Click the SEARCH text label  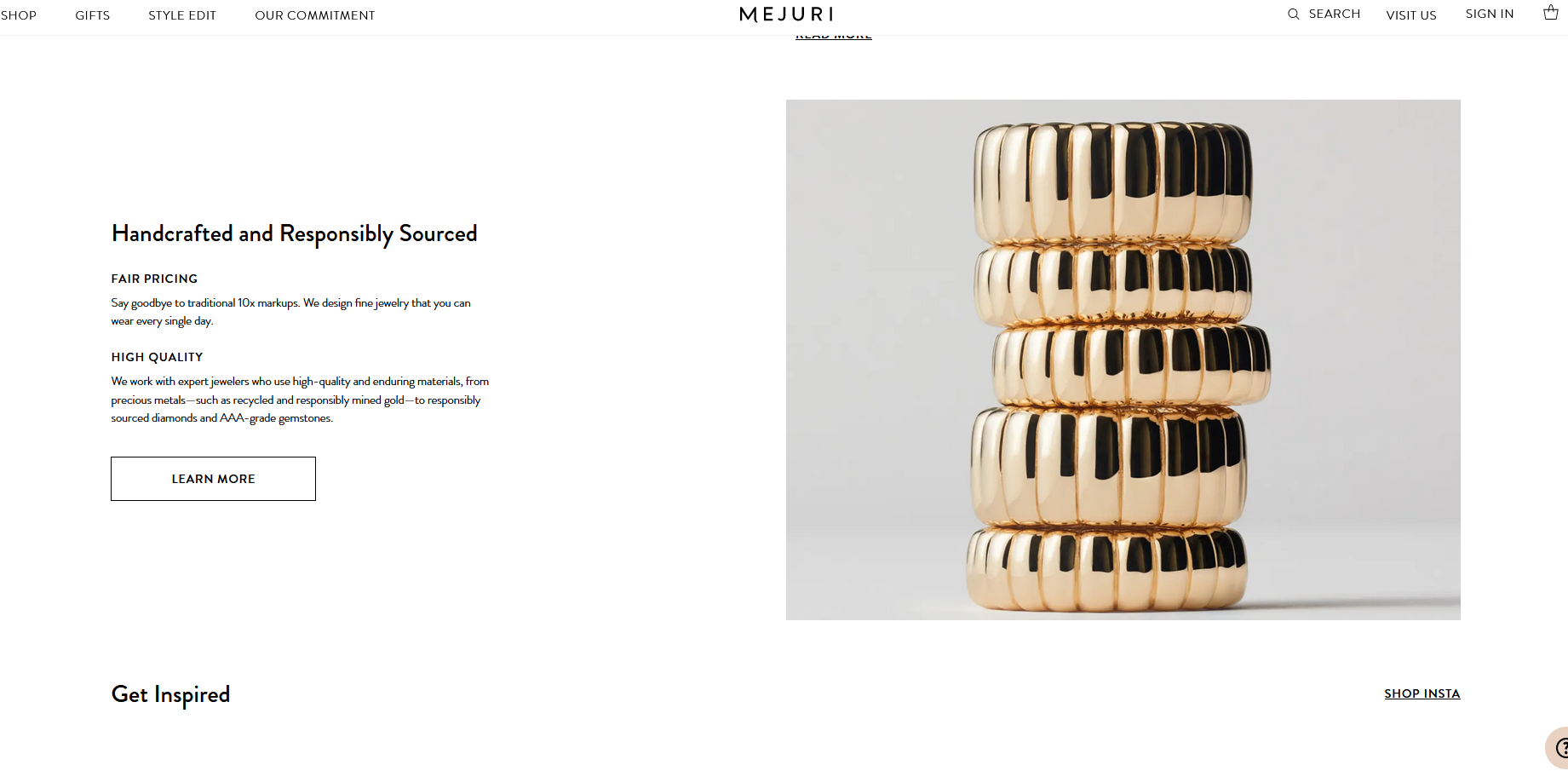coord(1334,14)
